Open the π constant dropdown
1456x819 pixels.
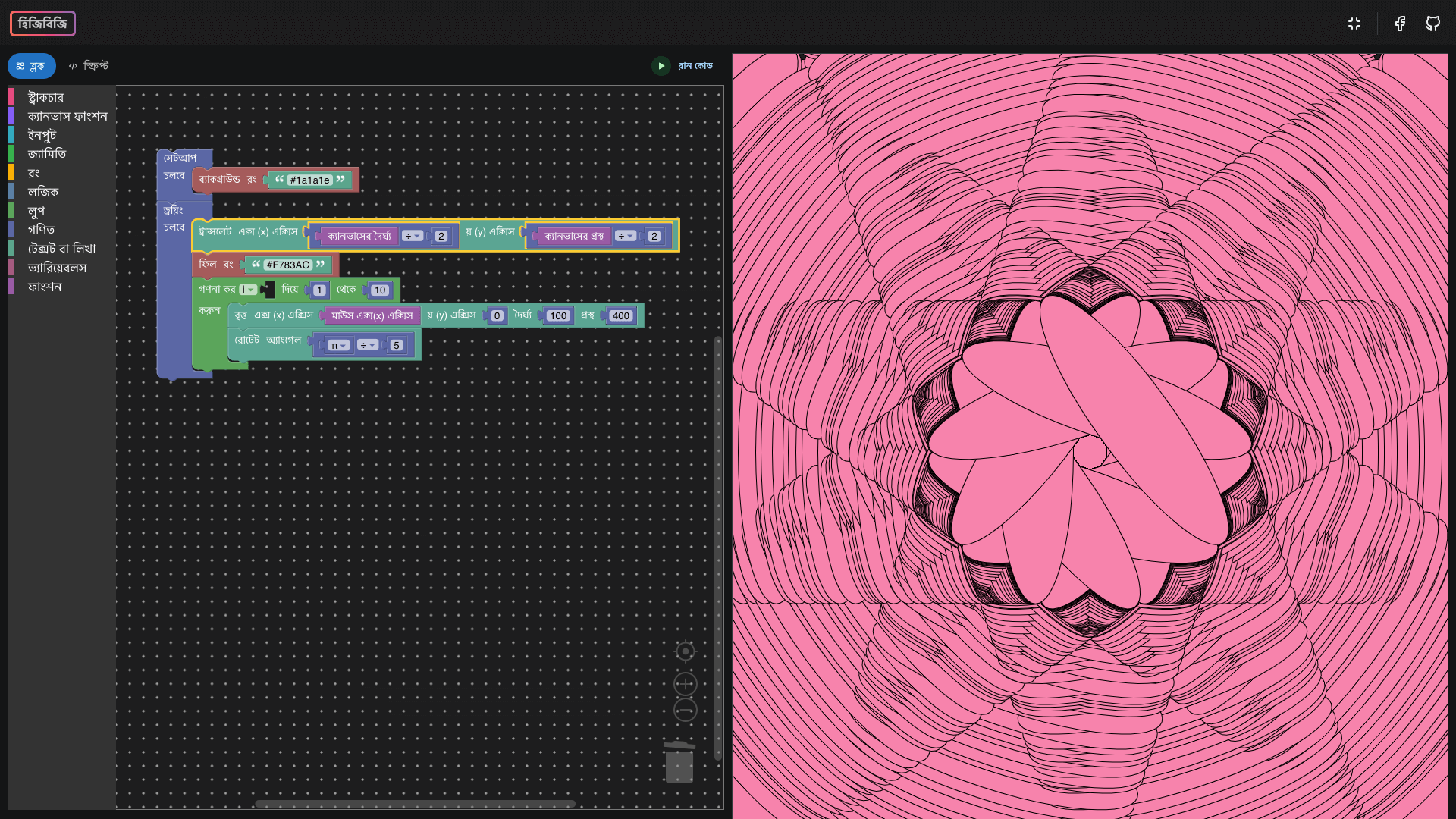click(x=339, y=346)
